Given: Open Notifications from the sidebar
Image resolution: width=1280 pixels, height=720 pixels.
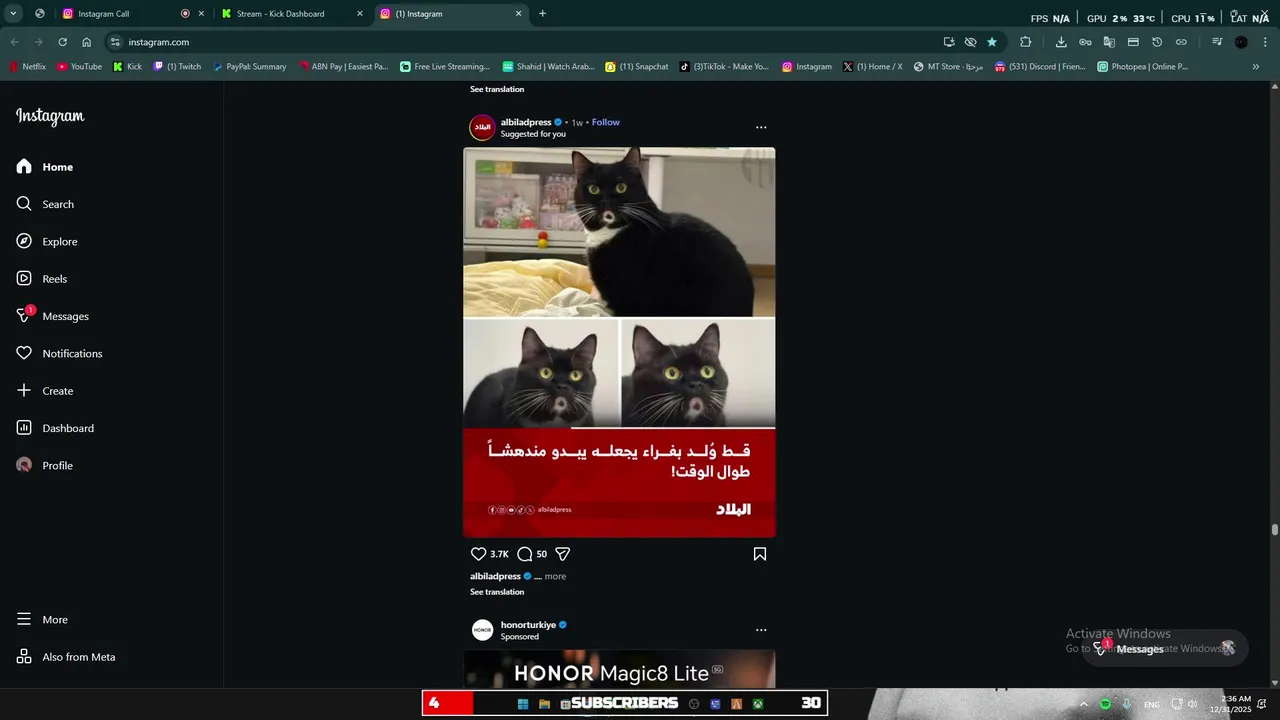Looking at the screenshot, I should click(x=59, y=353).
